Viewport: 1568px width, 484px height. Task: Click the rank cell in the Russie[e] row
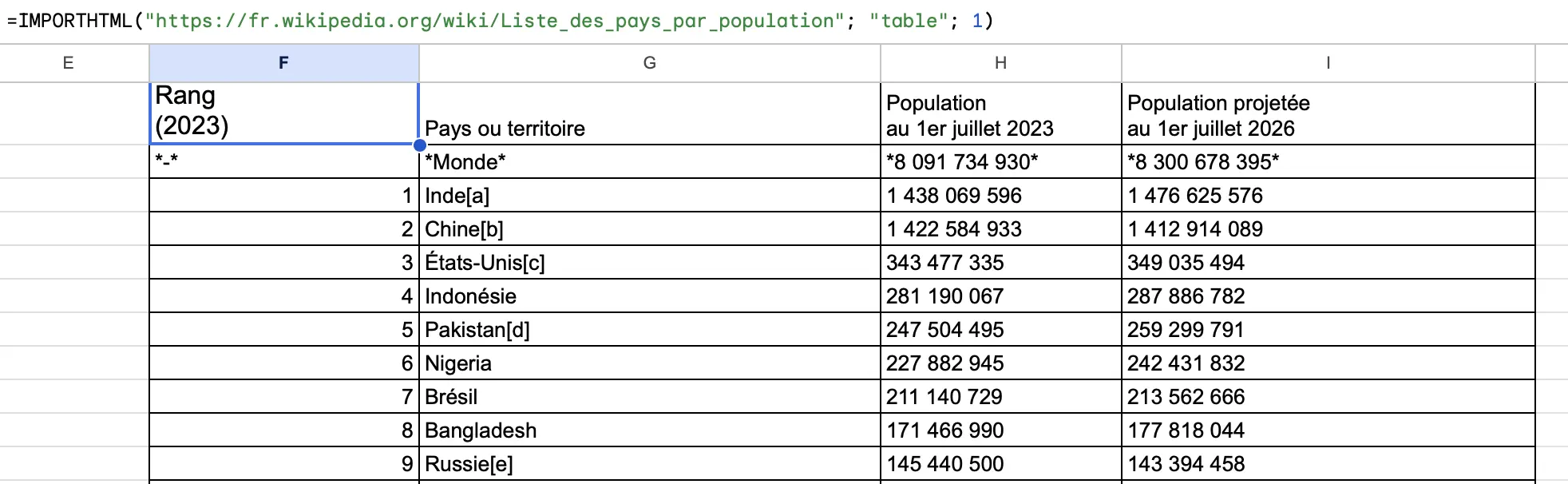(x=284, y=463)
